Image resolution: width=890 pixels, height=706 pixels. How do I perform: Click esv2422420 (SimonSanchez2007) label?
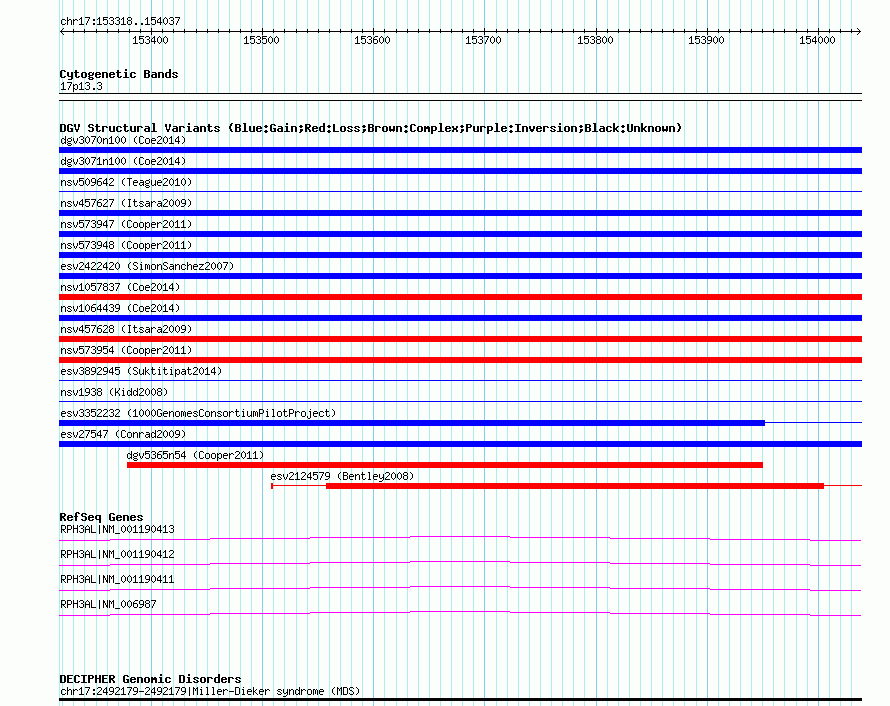tap(147, 266)
